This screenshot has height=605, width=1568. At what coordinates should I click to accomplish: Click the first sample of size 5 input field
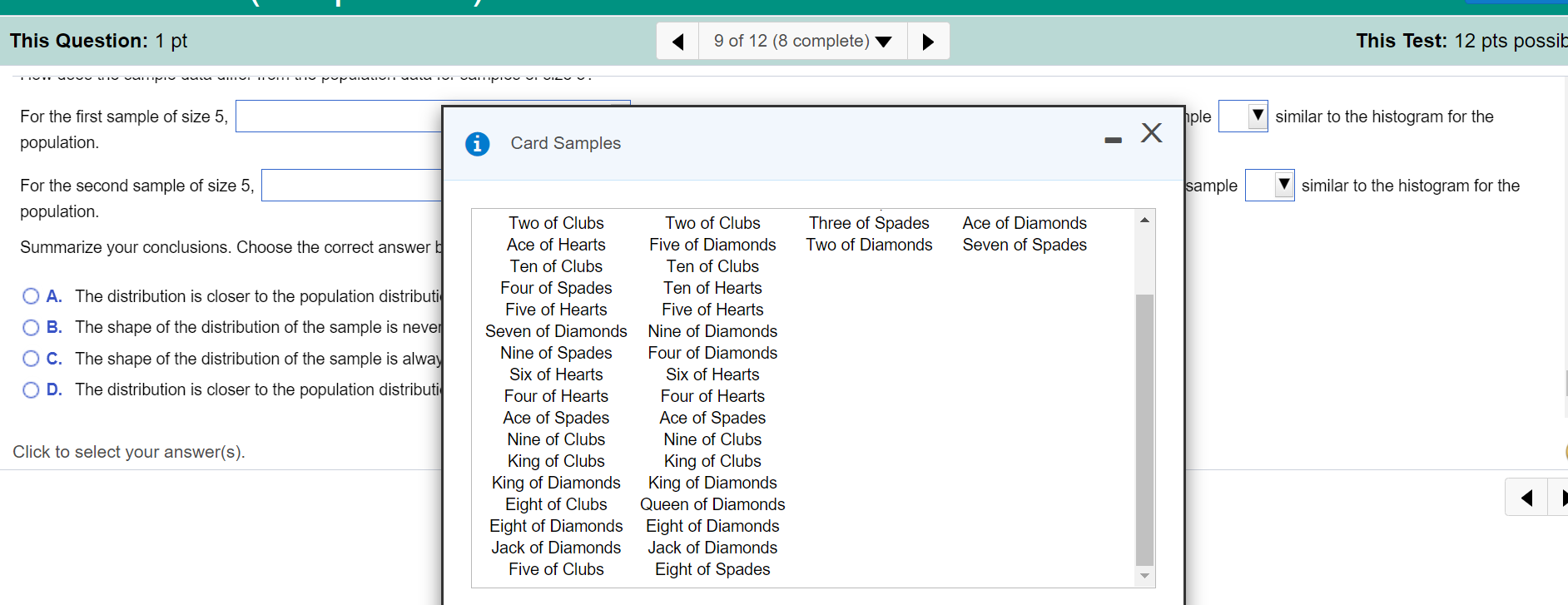[x=339, y=116]
